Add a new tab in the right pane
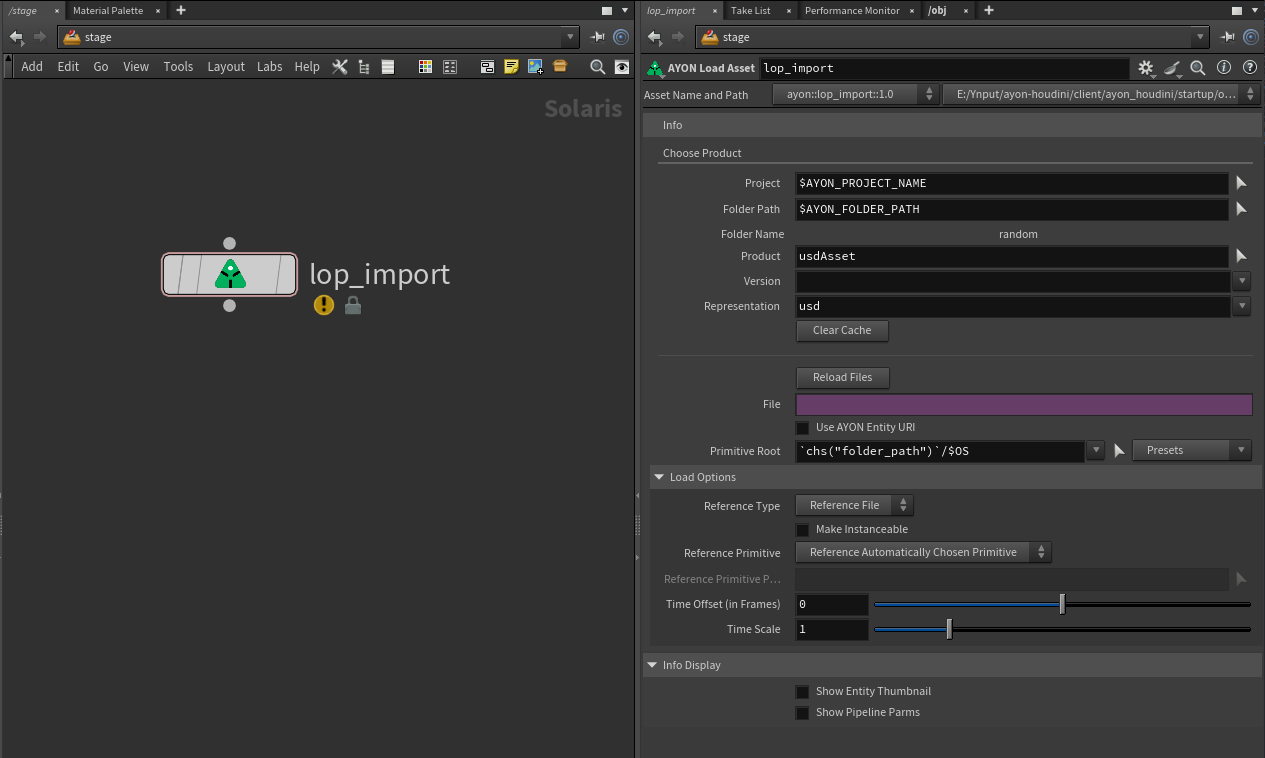The image size is (1265, 758). click(989, 10)
